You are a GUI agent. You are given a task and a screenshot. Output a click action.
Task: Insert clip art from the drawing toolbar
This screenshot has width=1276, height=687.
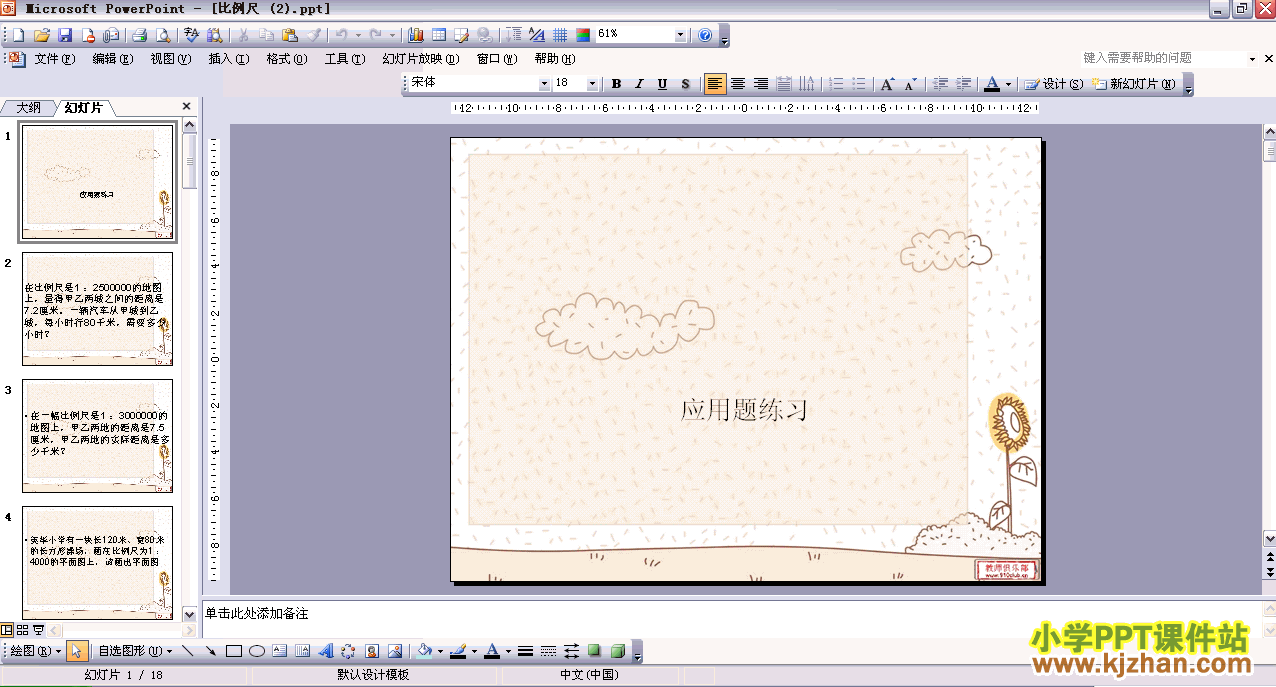372,651
